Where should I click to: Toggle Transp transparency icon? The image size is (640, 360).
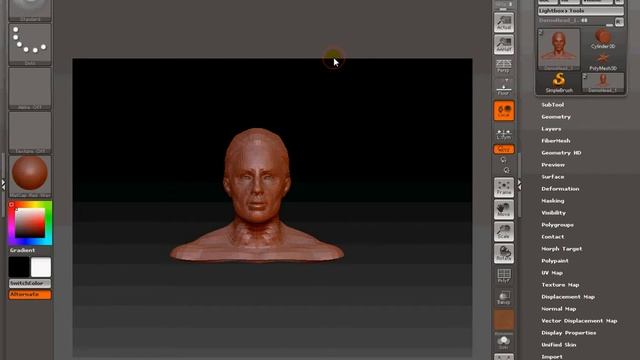click(x=504, y=298)
